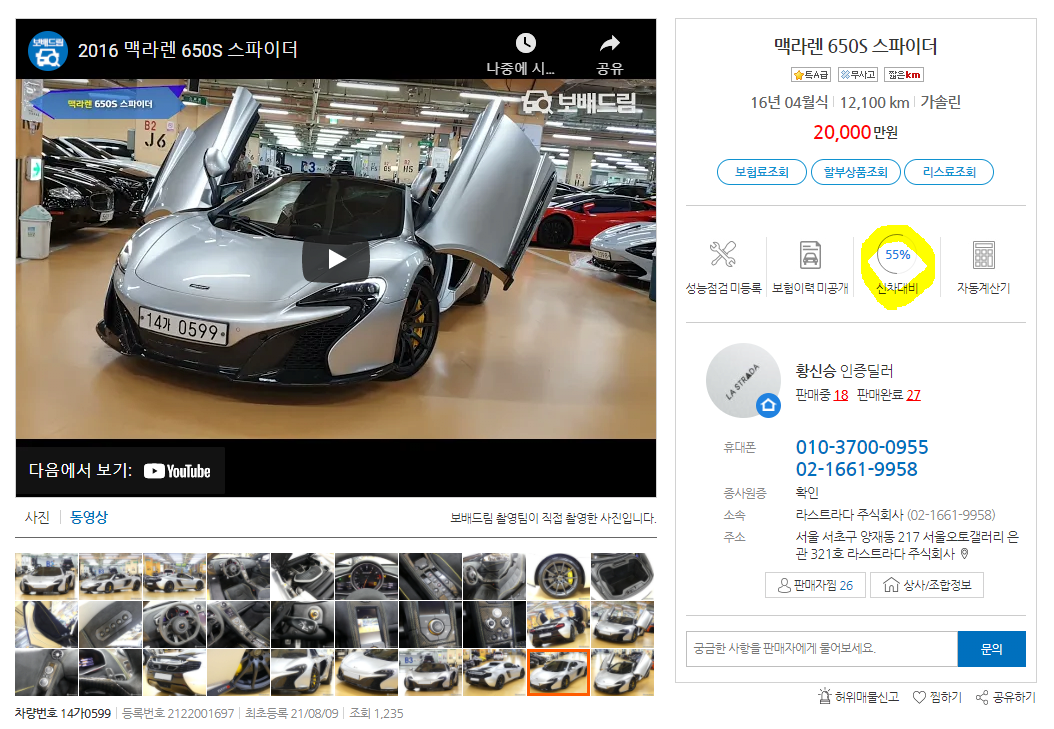Click the 최초등록 21/08/09 text
Image resolution: width=1054 pixels, height=729 pixels.
click(x=292, y=714)
